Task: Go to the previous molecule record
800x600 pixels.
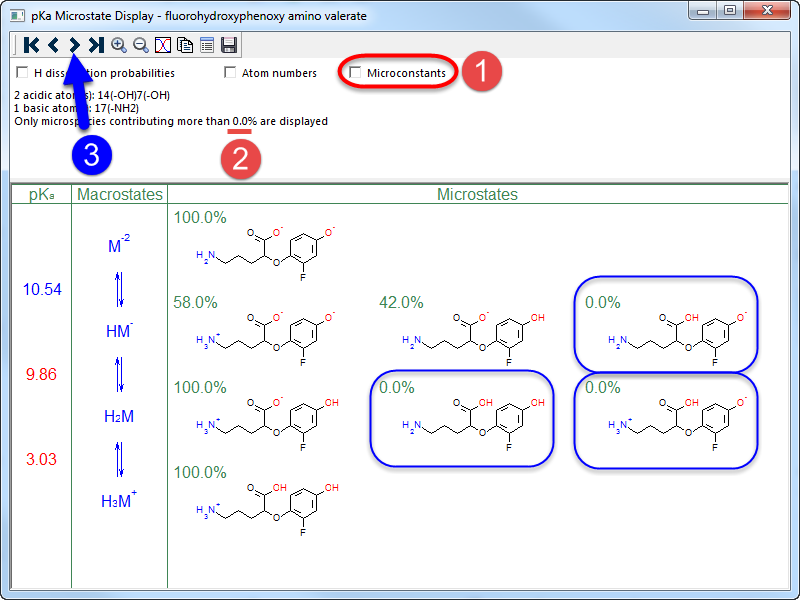Action: point(53,45)
